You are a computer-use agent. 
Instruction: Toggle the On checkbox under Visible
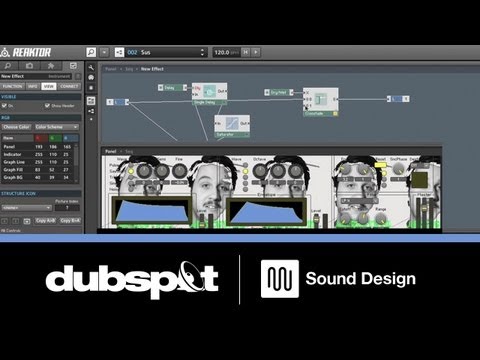click(x=4, y=106)
